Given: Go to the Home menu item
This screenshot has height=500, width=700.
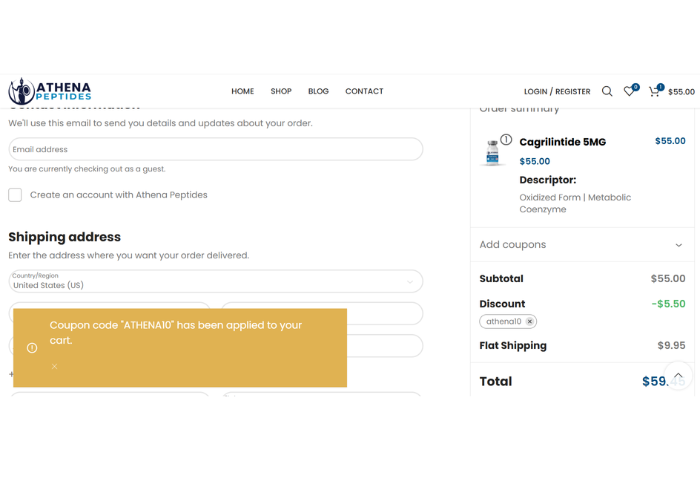Looking at the screenshot, I should point(242,91).
